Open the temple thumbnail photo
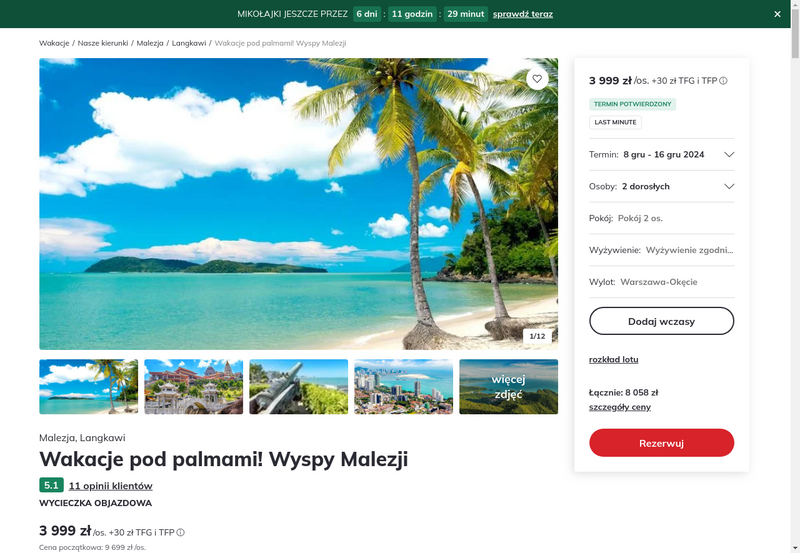 (x=193, y=387)
